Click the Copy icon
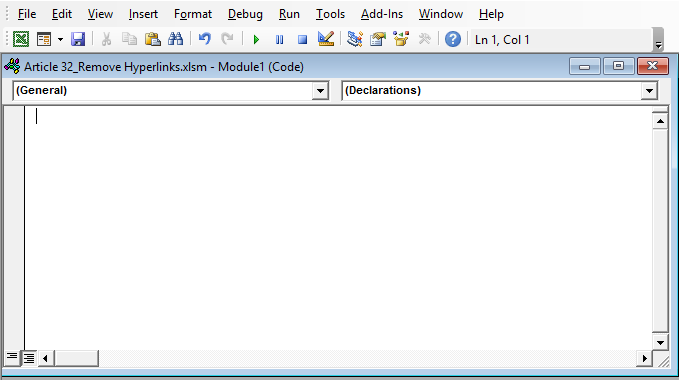 coord(129,39)
